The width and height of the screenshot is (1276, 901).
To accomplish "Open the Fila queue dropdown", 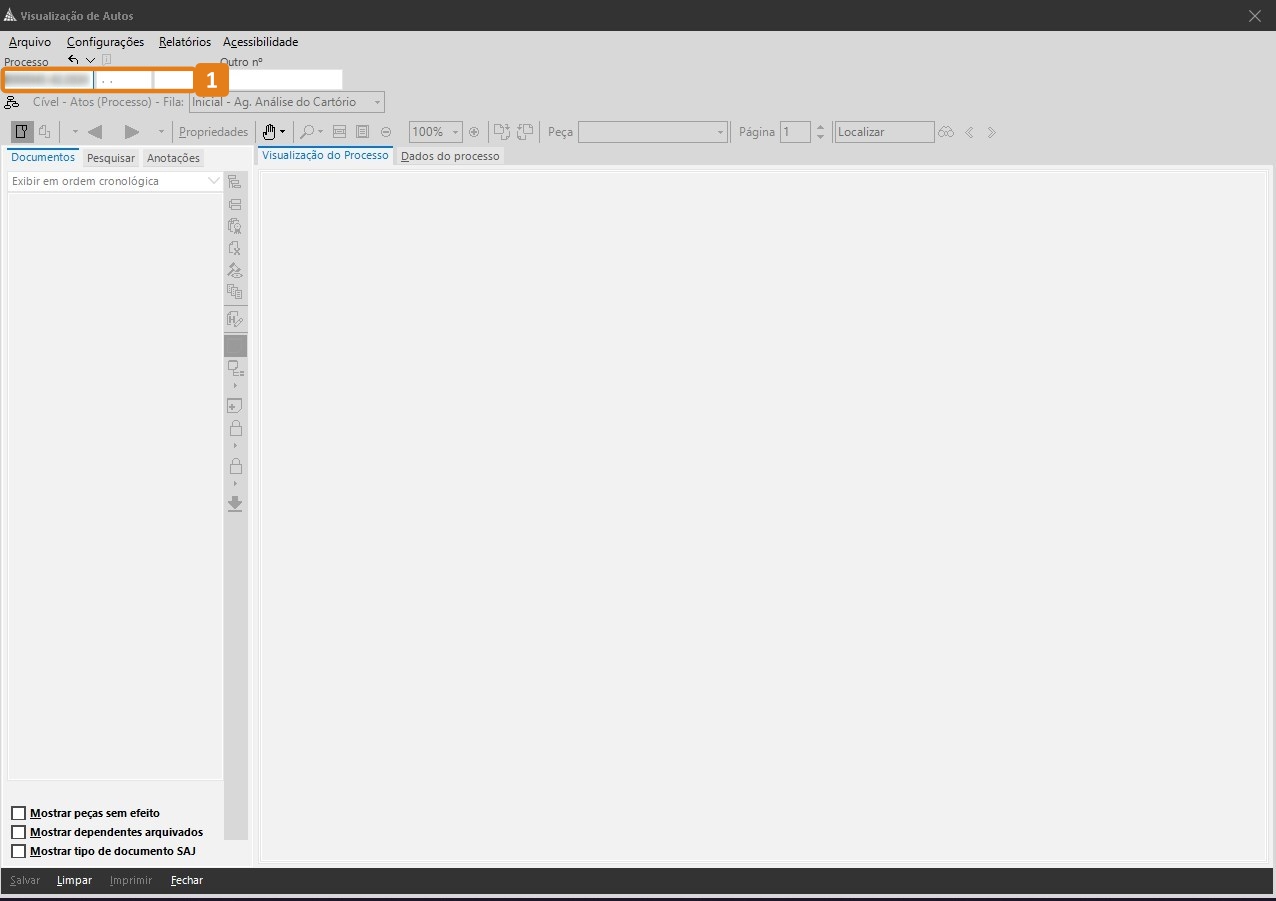I will point(377,102).
